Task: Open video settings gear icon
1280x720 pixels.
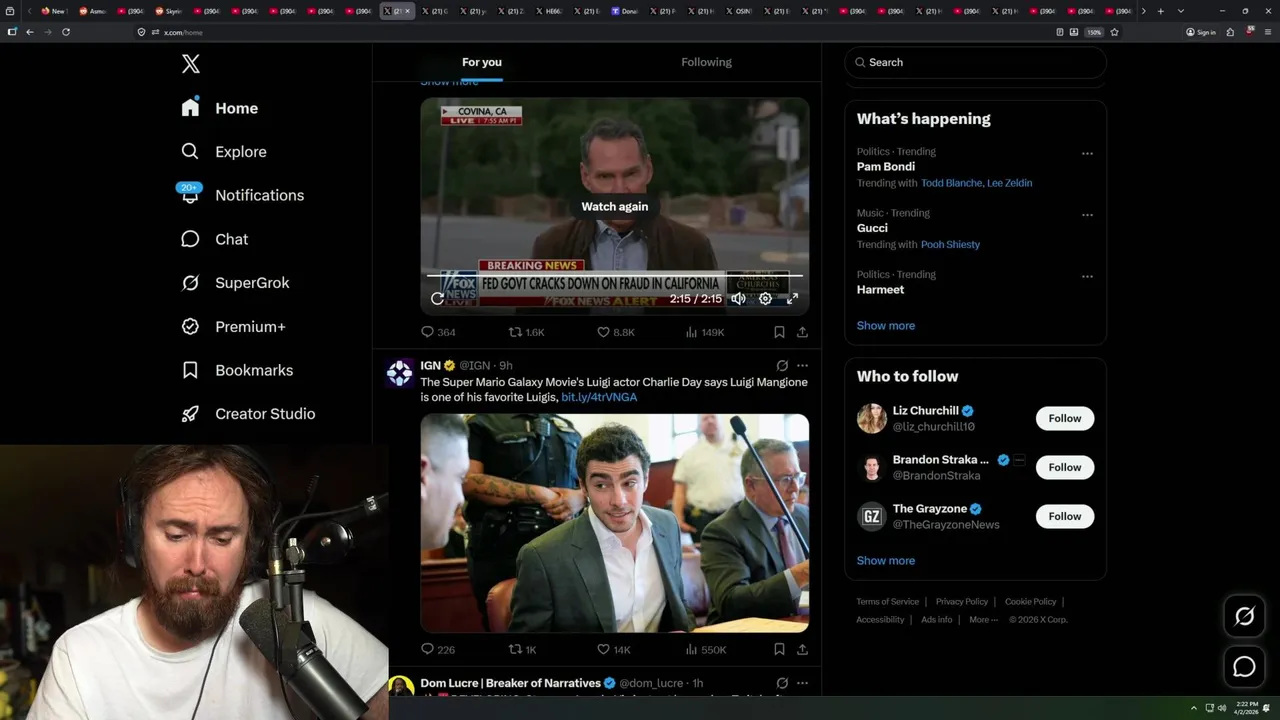Action: pos(765,298)
